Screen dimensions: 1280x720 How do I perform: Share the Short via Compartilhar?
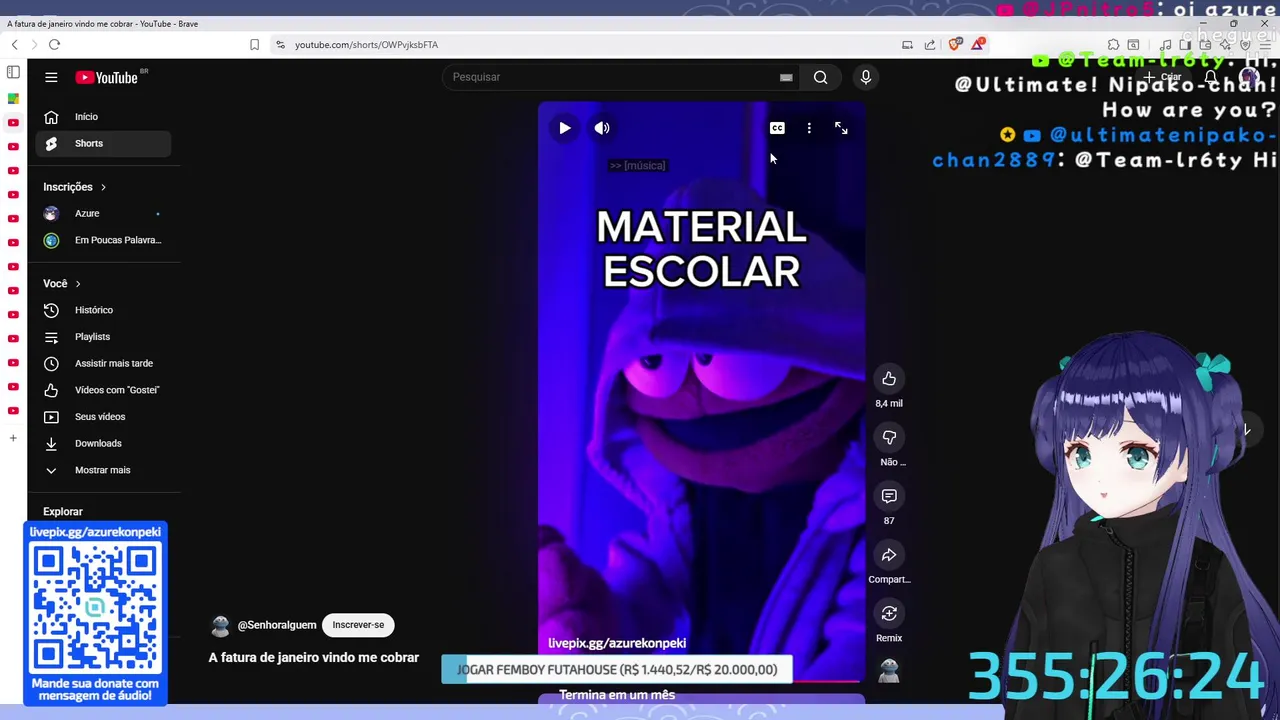pos(889,555)
